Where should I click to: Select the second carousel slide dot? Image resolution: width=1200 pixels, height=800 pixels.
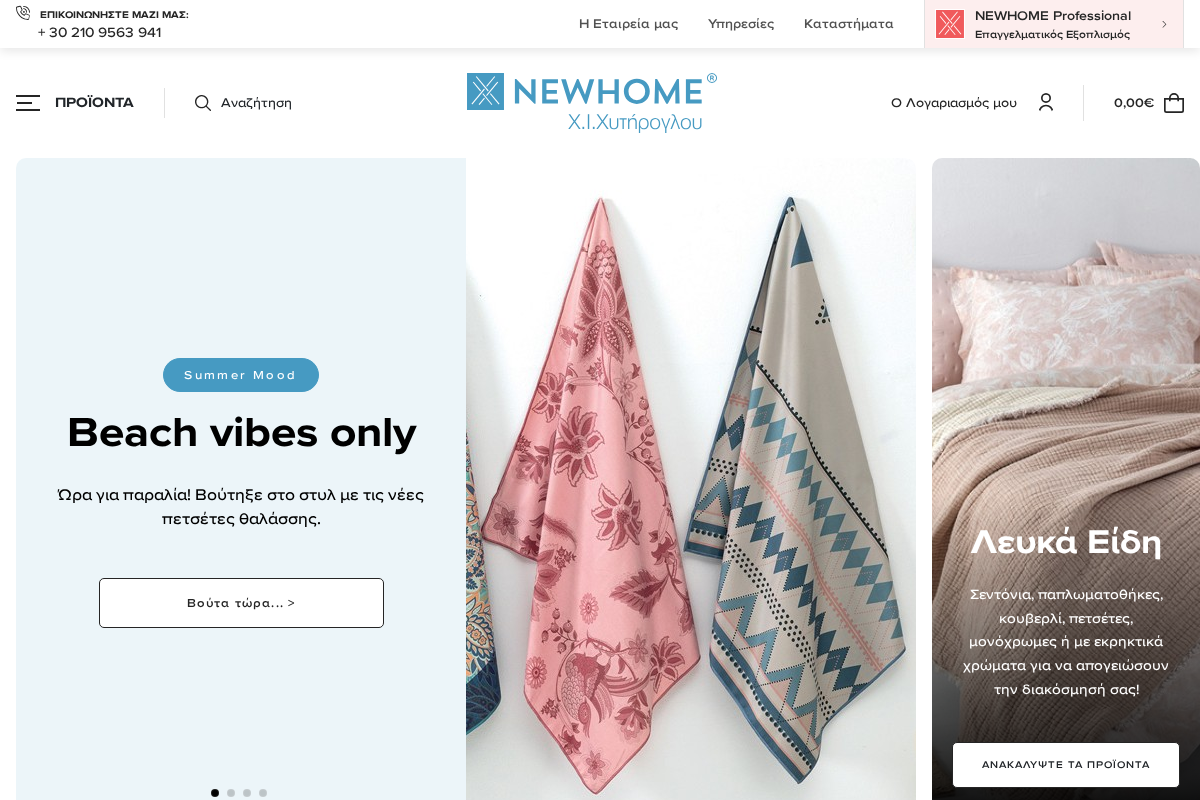coord(231,793)
